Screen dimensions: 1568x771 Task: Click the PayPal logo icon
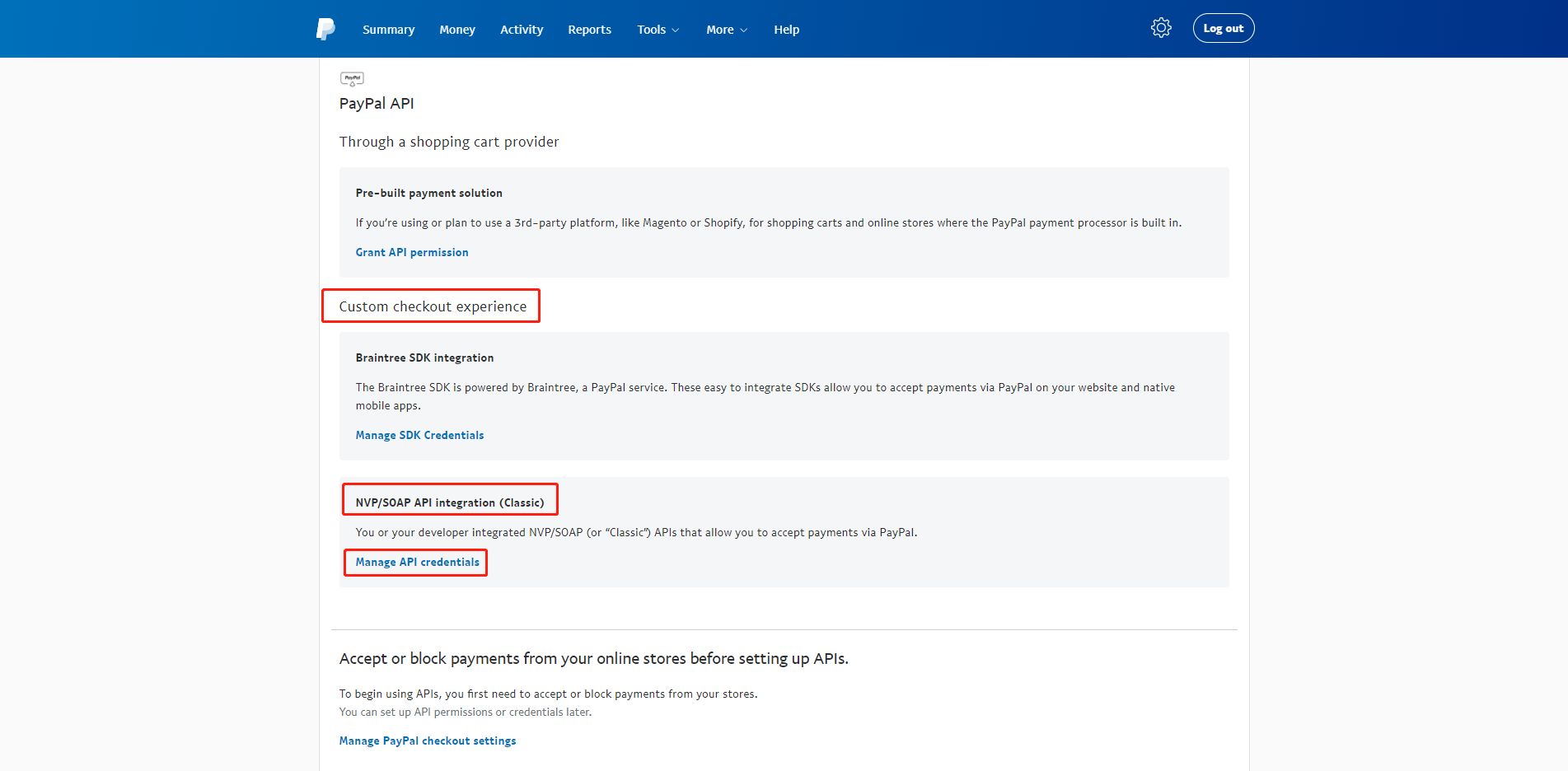(325, 29)
